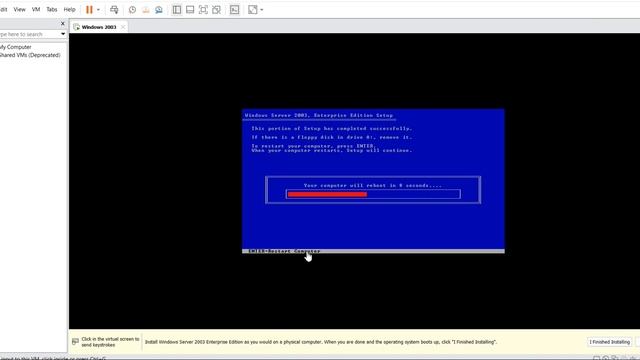Viewport: 640px width, 360px height.
Task: Select My Computer in library tree
Action: [x=16, y=47]
